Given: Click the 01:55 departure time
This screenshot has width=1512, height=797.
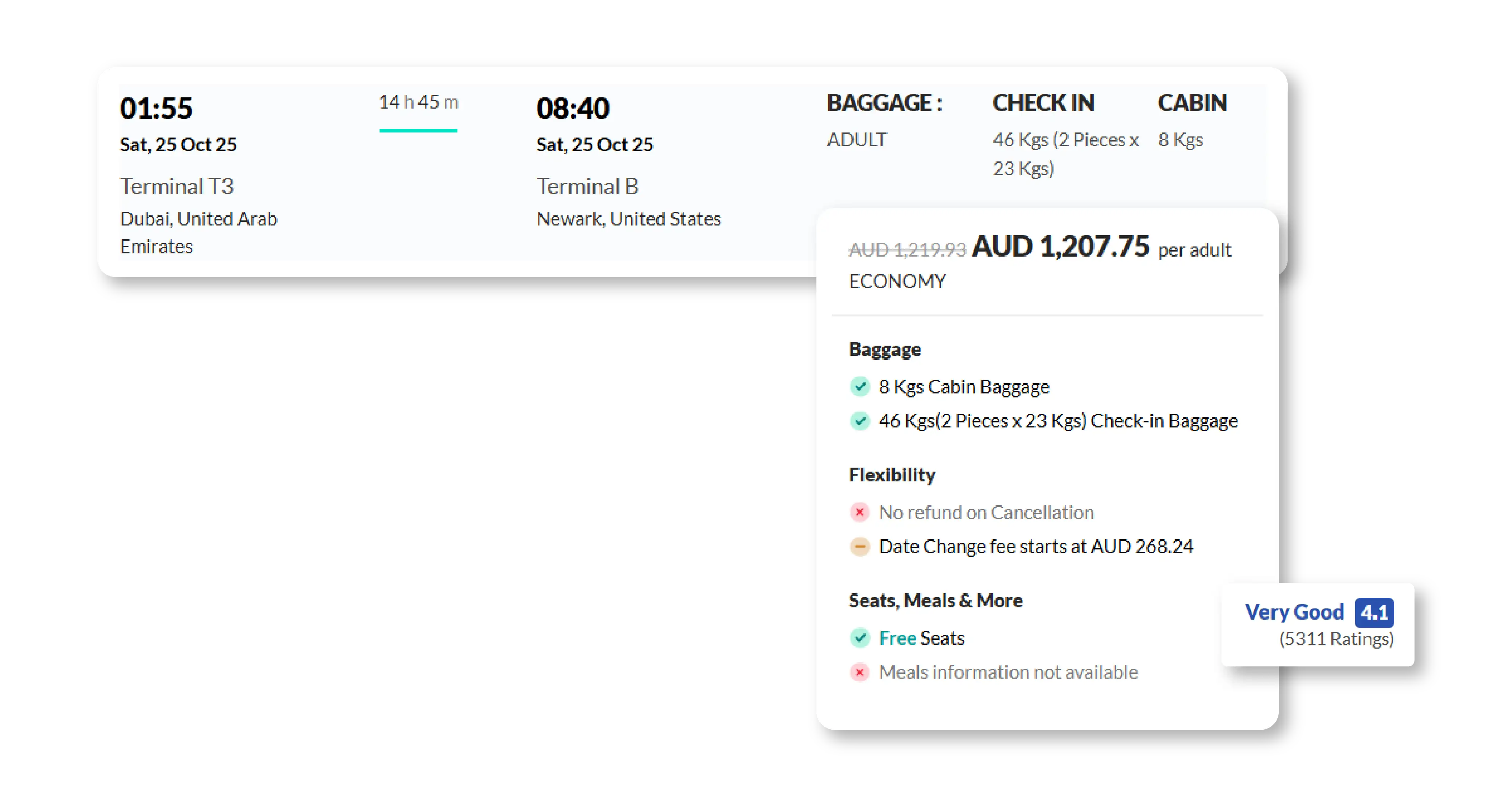Looking at the screenshot, I should point(156,109).
